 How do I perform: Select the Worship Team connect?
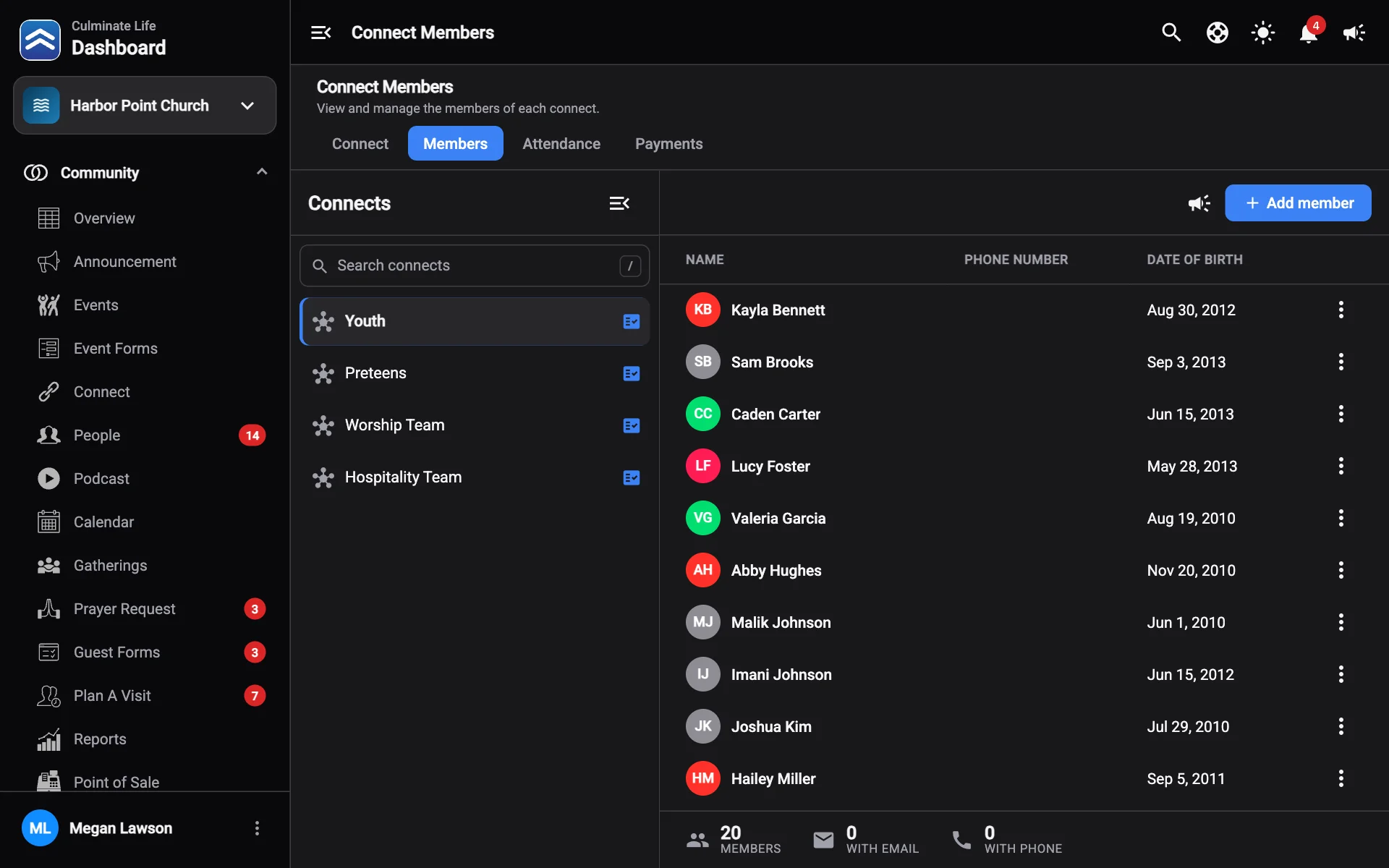click(x=475, y=425)
